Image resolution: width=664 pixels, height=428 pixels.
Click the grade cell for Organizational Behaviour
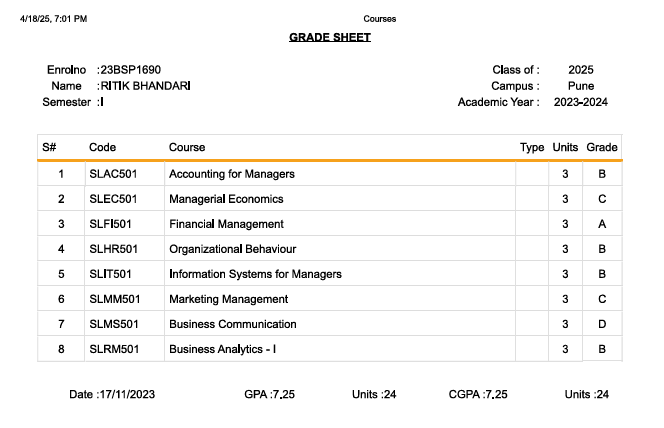click(602, 249)
